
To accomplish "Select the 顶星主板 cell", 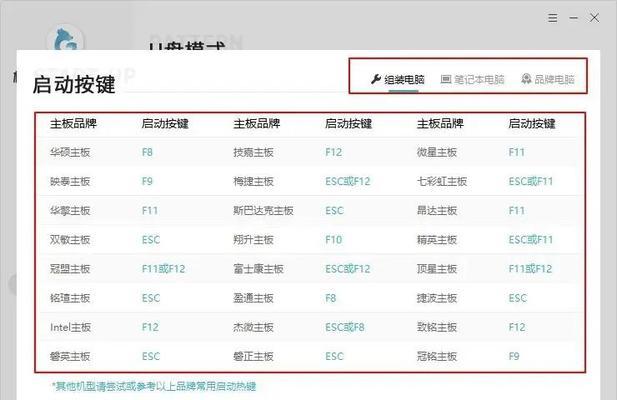I will pos(437,269).
